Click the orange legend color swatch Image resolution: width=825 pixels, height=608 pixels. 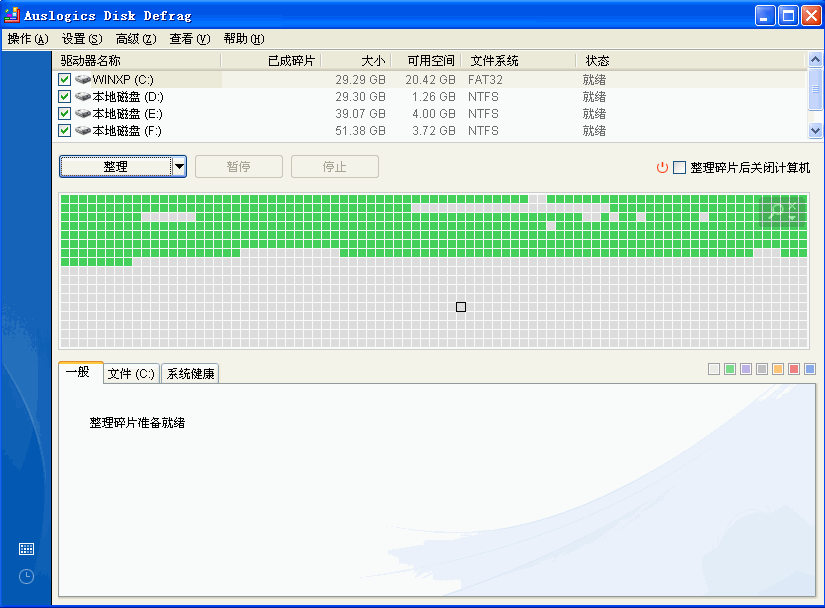[x=778, y=369]
